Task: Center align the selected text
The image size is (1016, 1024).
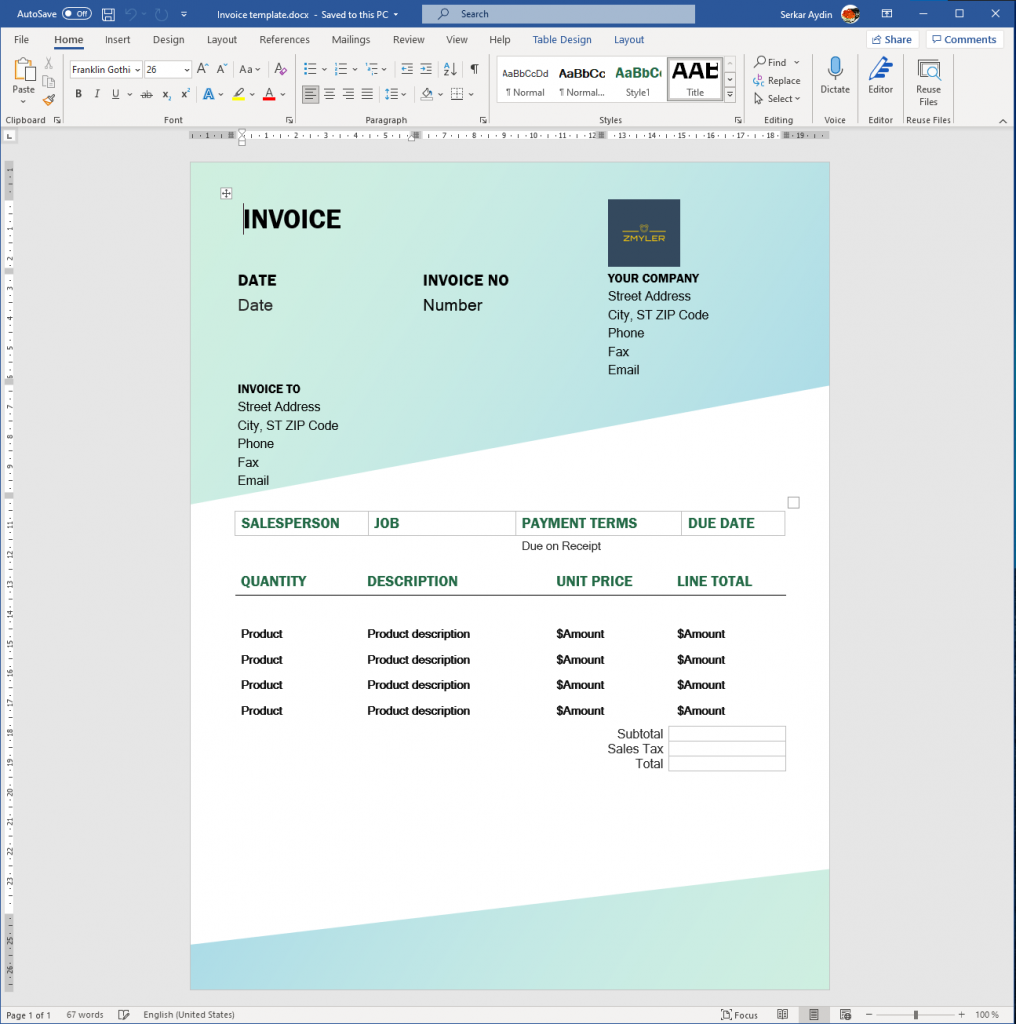Action: [x=329, y=93]
